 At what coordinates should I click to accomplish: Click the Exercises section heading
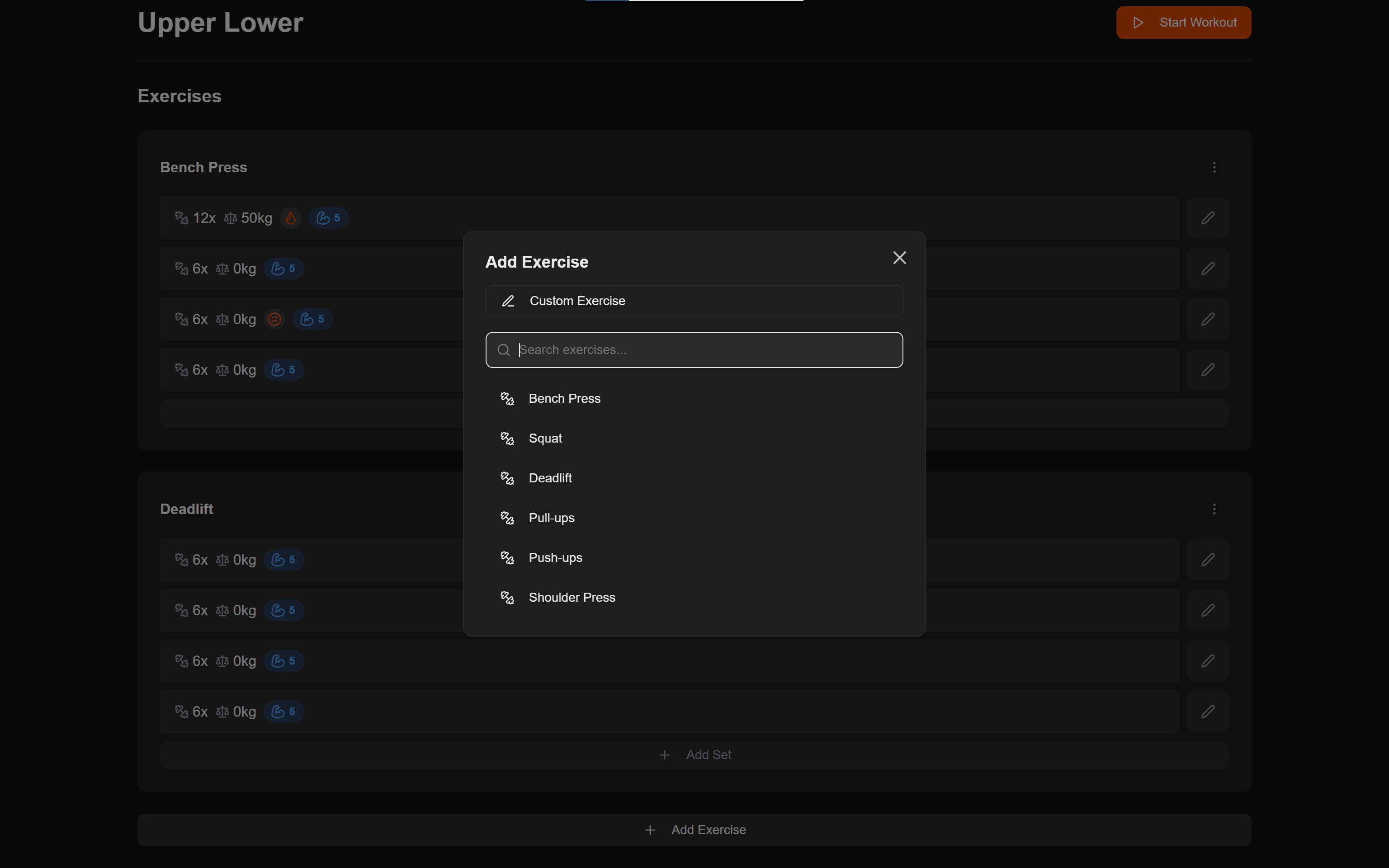point(180,96)
